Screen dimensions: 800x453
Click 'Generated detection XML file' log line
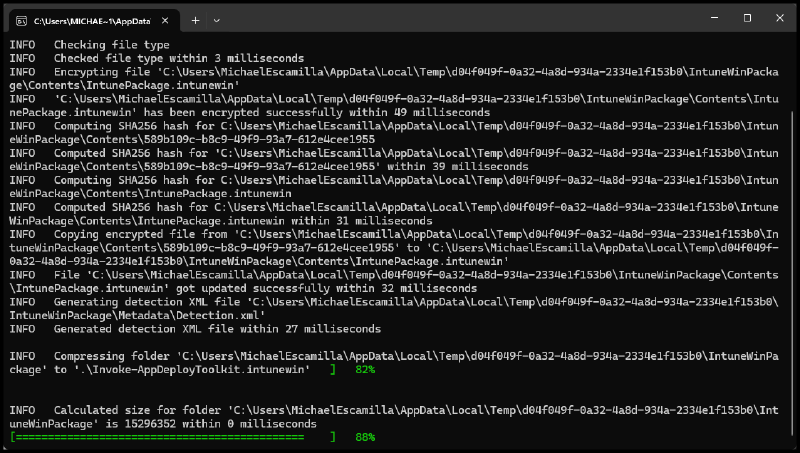175,328
